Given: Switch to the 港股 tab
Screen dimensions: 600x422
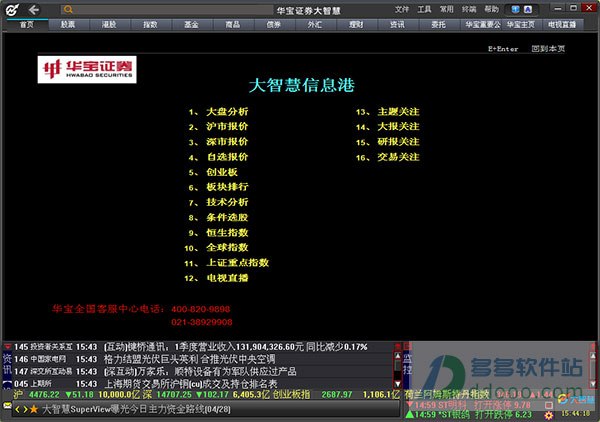Looking at the screenshot, I should (x=109, y=25).
